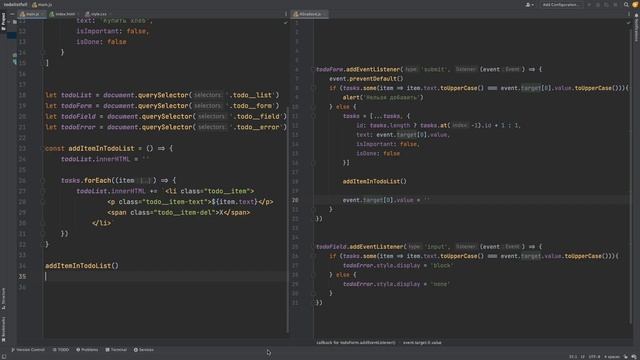Open TODO tool window

pos(61,350)
